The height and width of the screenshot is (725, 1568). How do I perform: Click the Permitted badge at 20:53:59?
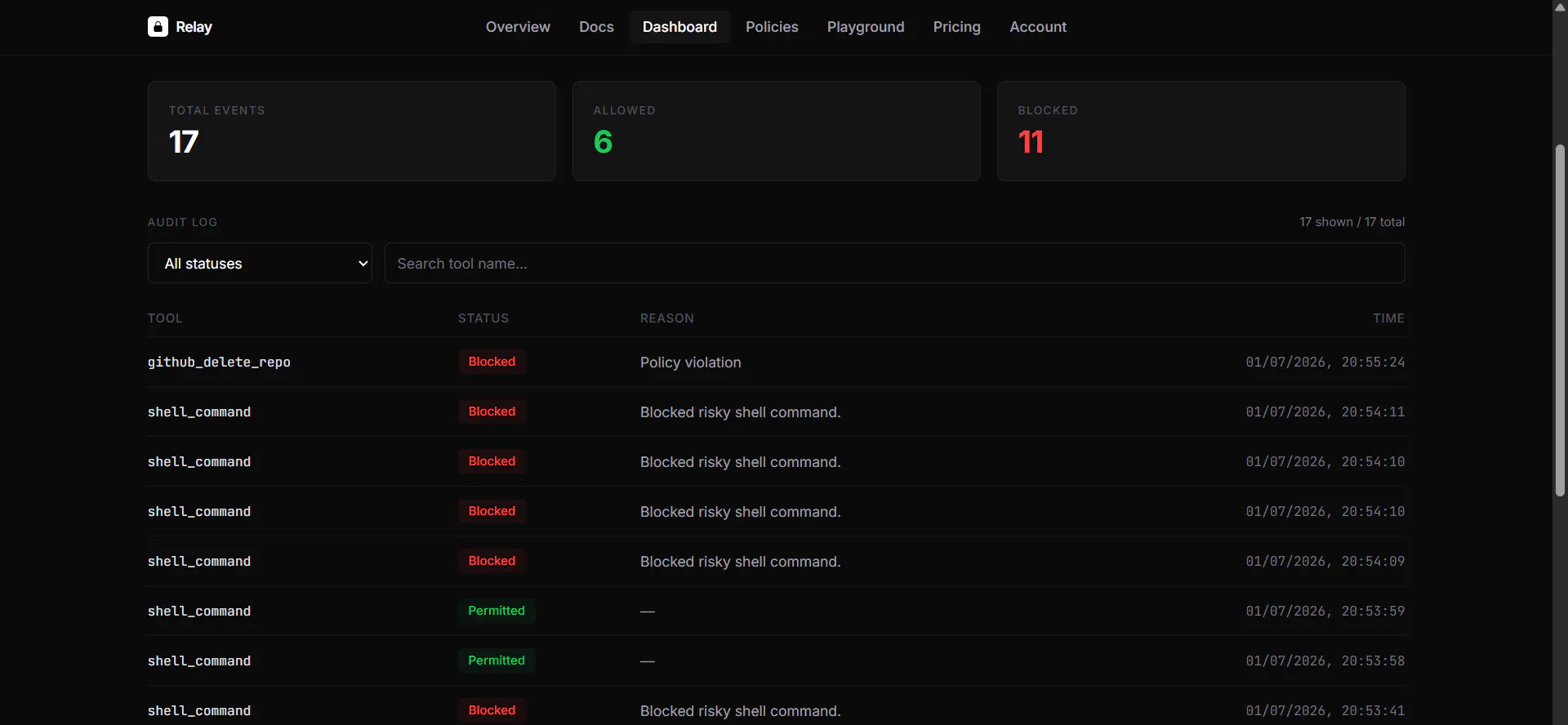pos(497,611)
